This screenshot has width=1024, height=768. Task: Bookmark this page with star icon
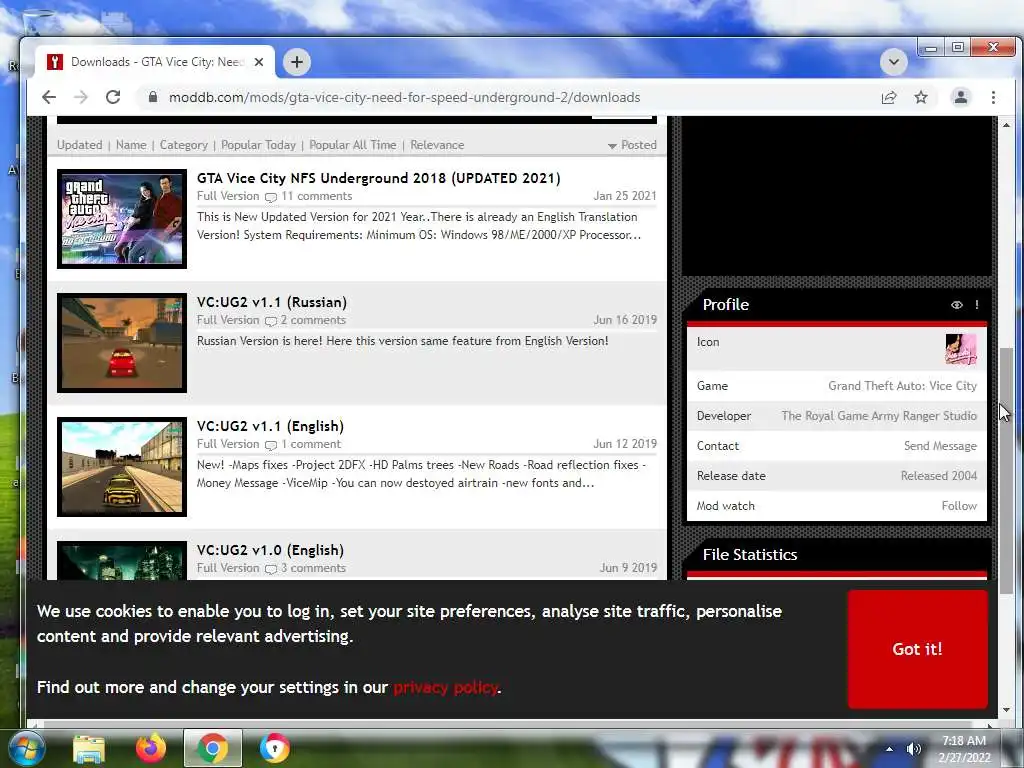coord(921,97)
